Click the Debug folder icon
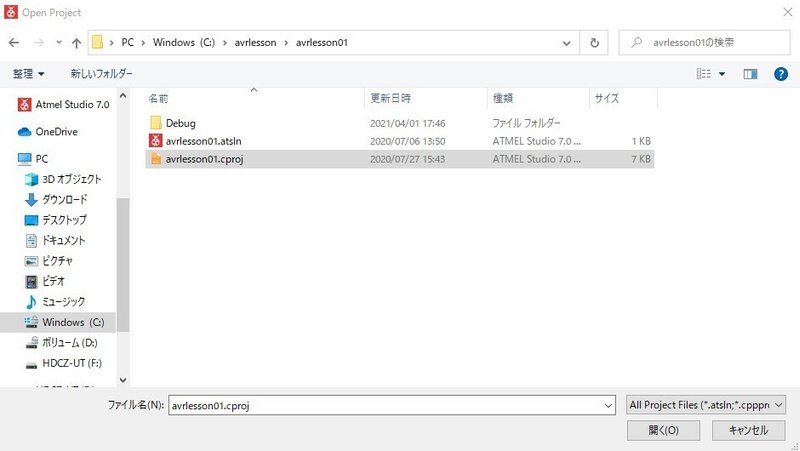The width and height of the screenshot is (800, 451). click(x=156, y=123)
